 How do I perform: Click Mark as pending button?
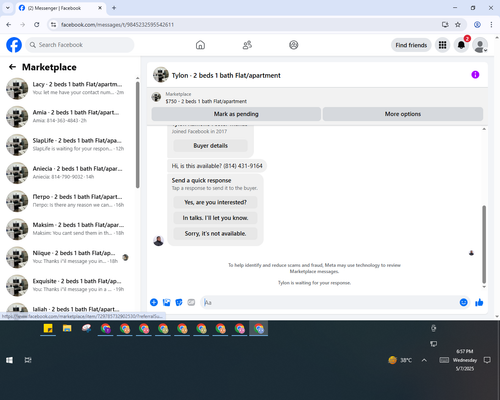tap(236, 114)
